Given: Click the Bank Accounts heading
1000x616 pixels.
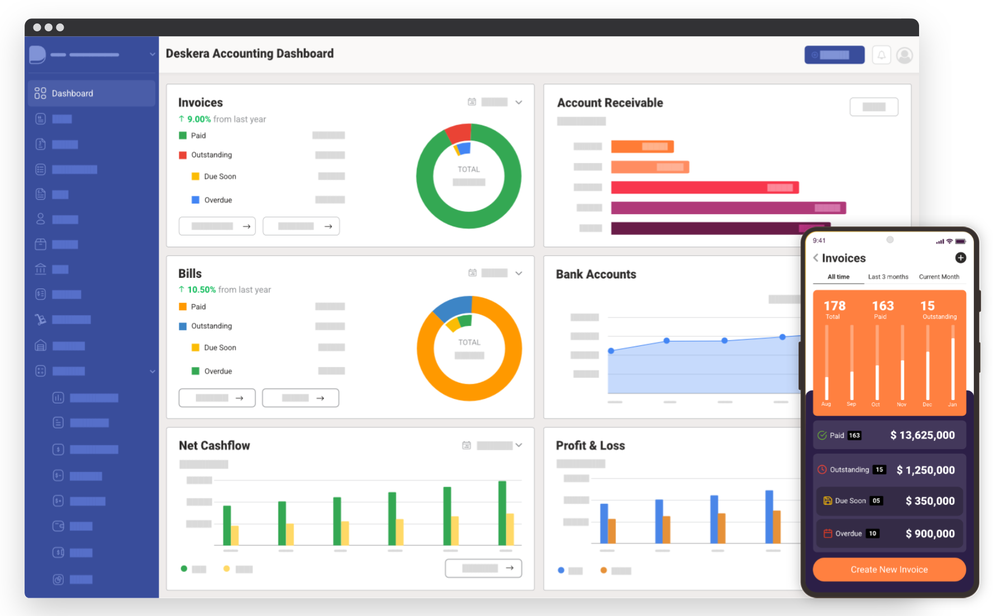Looking at the screenshot, I should point(596,274).
